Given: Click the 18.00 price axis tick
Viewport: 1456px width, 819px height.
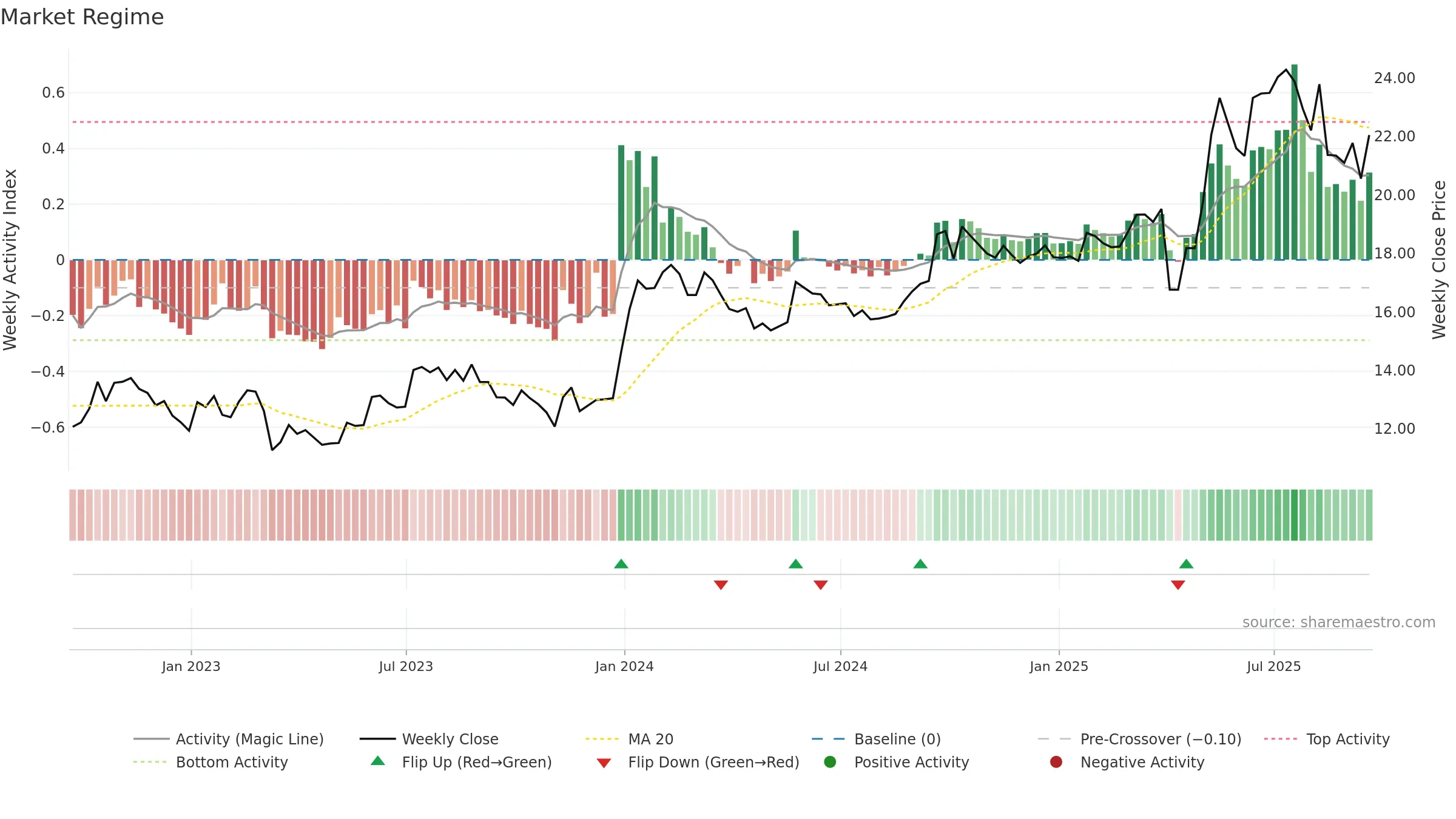Looking at the screenshot, I should (1395, 254).
